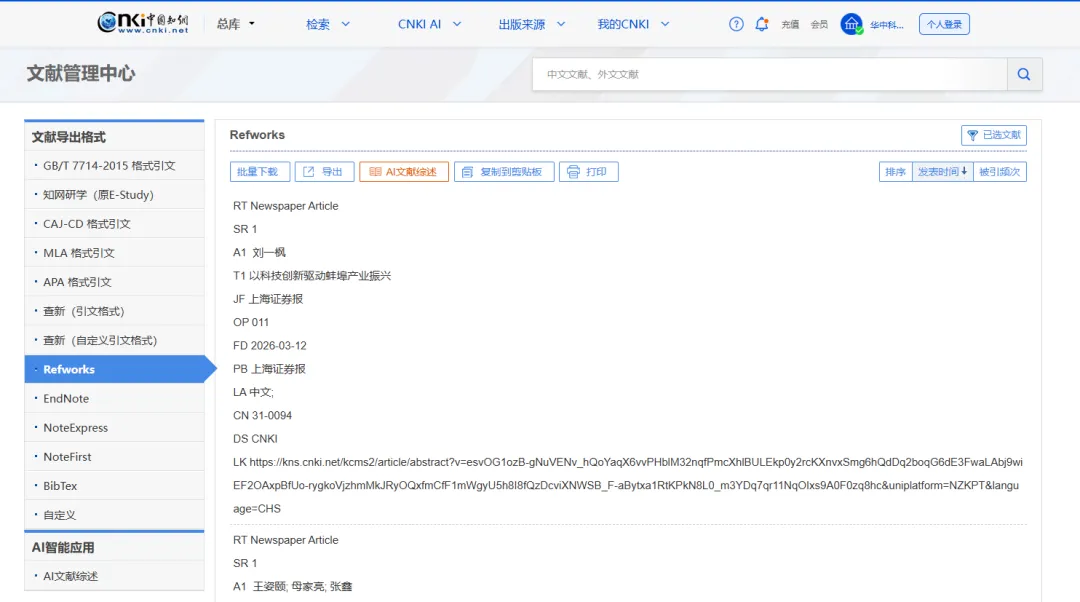Click the 打印 print button
Viewport: 1080px width, 602px height.
coord(588,172)
